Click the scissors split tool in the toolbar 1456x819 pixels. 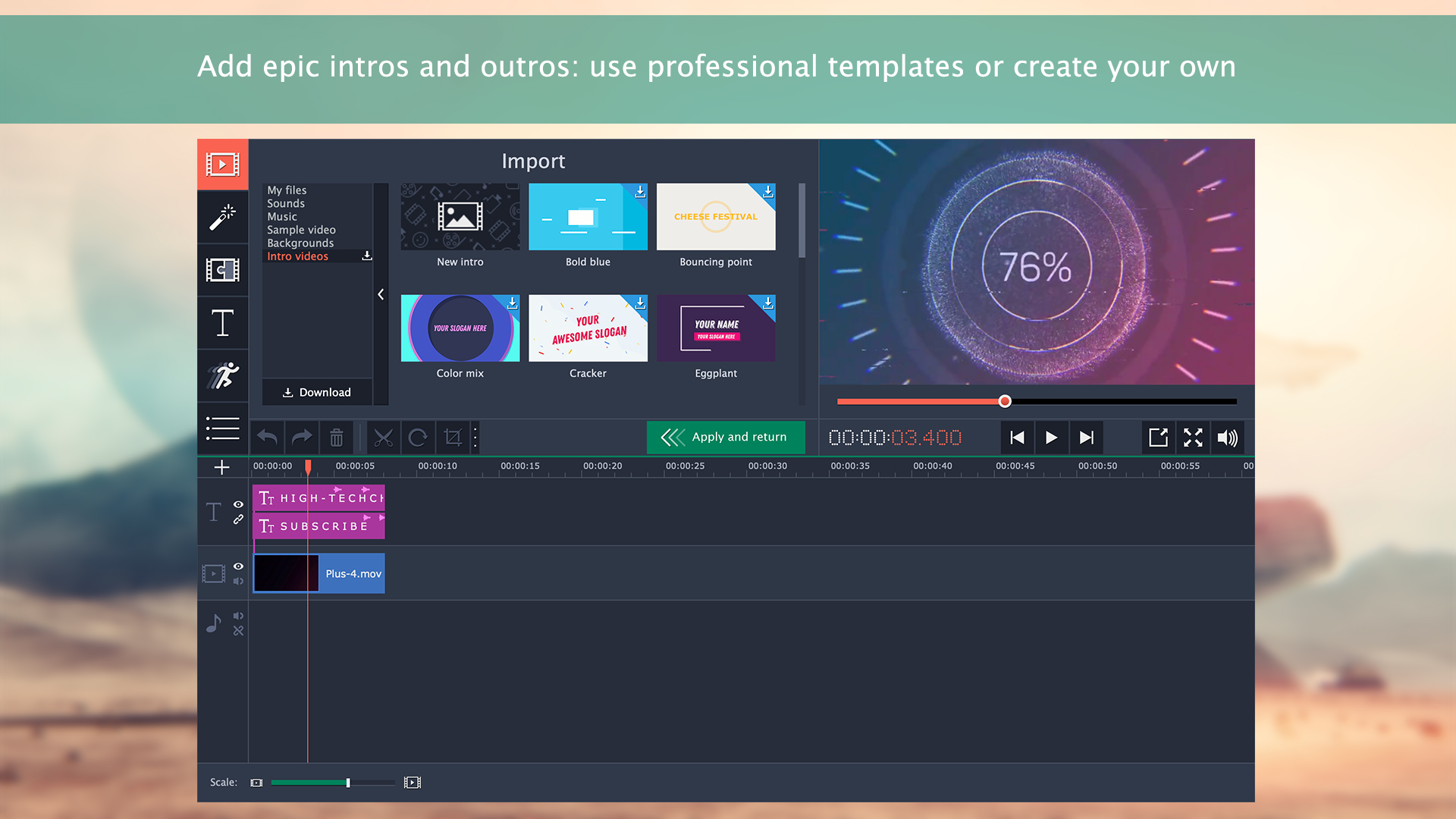[383, 438]
